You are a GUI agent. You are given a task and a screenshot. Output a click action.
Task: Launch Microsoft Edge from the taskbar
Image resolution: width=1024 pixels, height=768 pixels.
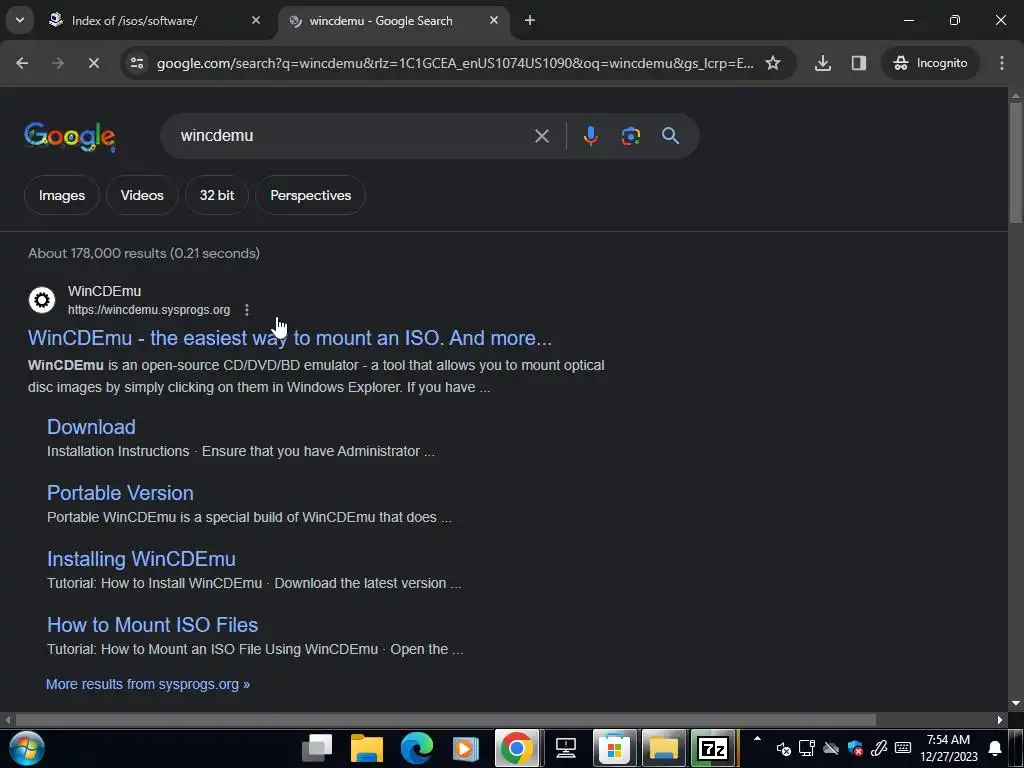tap(417, 748)
